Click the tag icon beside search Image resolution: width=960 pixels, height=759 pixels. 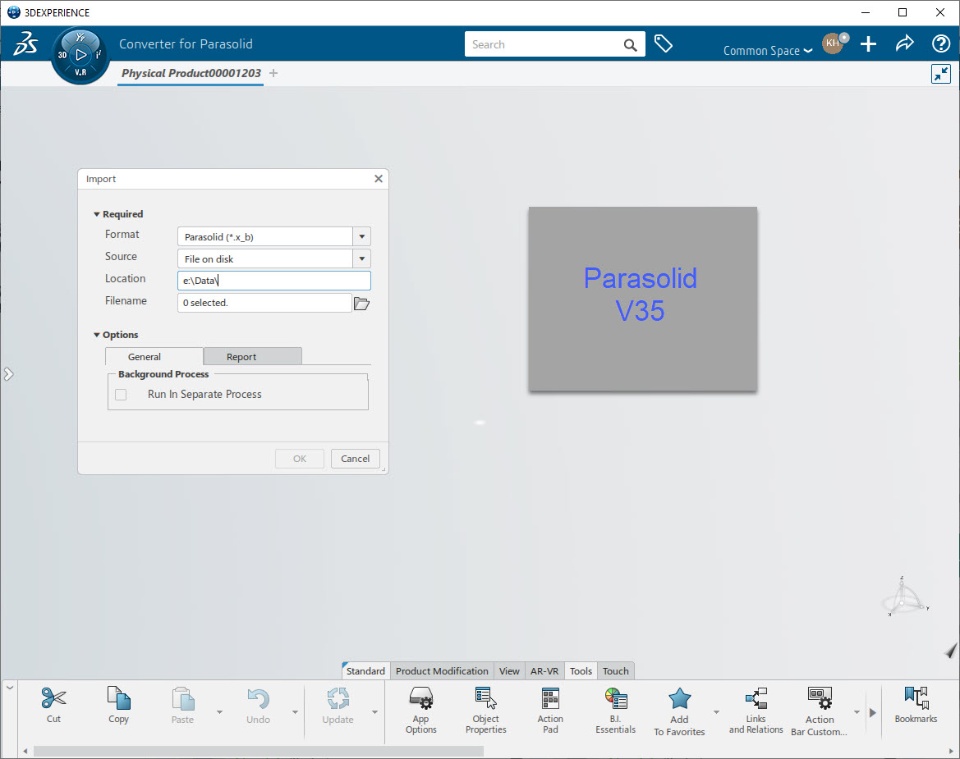coord(663,44)
